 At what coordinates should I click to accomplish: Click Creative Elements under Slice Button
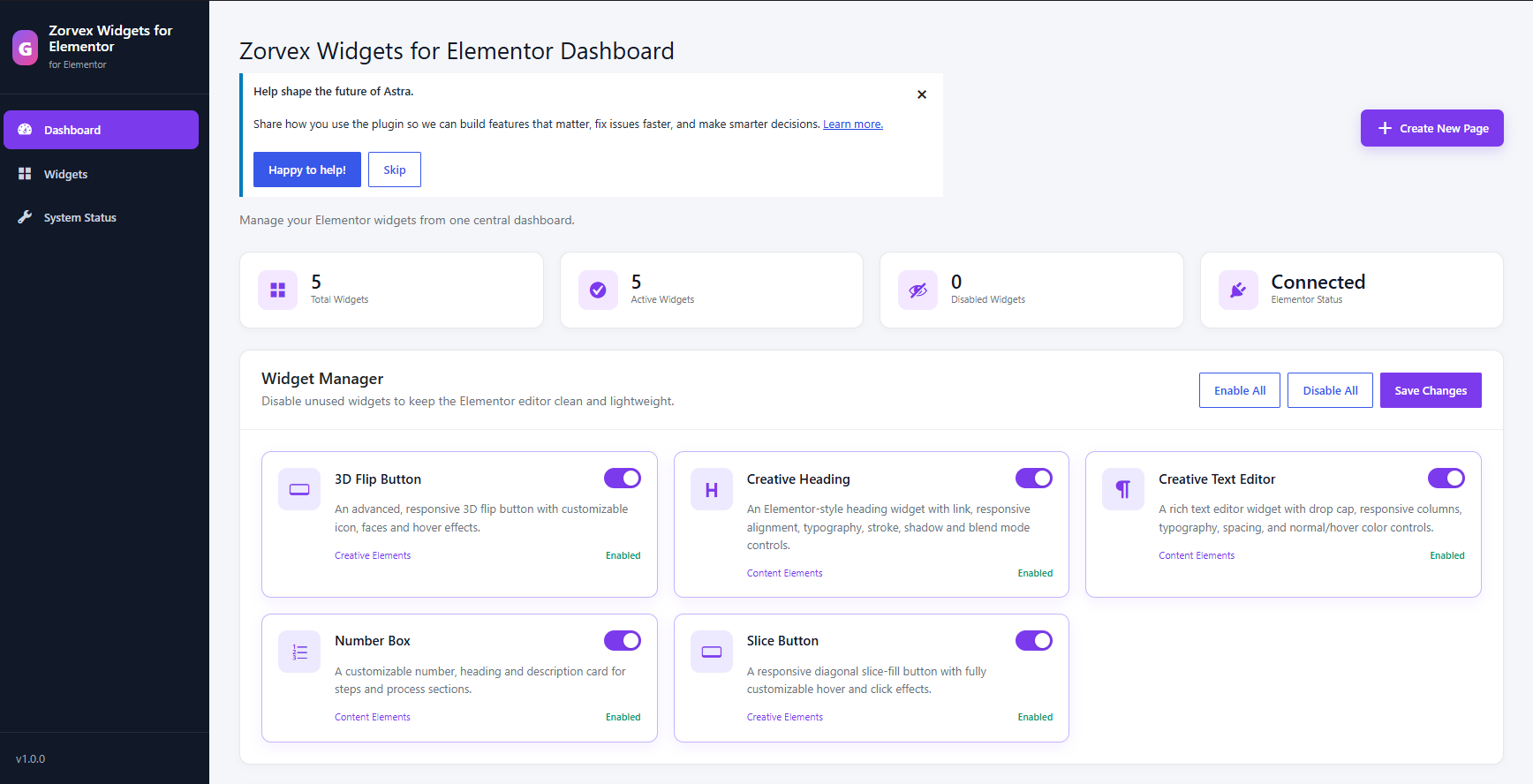pyautogui.click(x=785, y=717)
